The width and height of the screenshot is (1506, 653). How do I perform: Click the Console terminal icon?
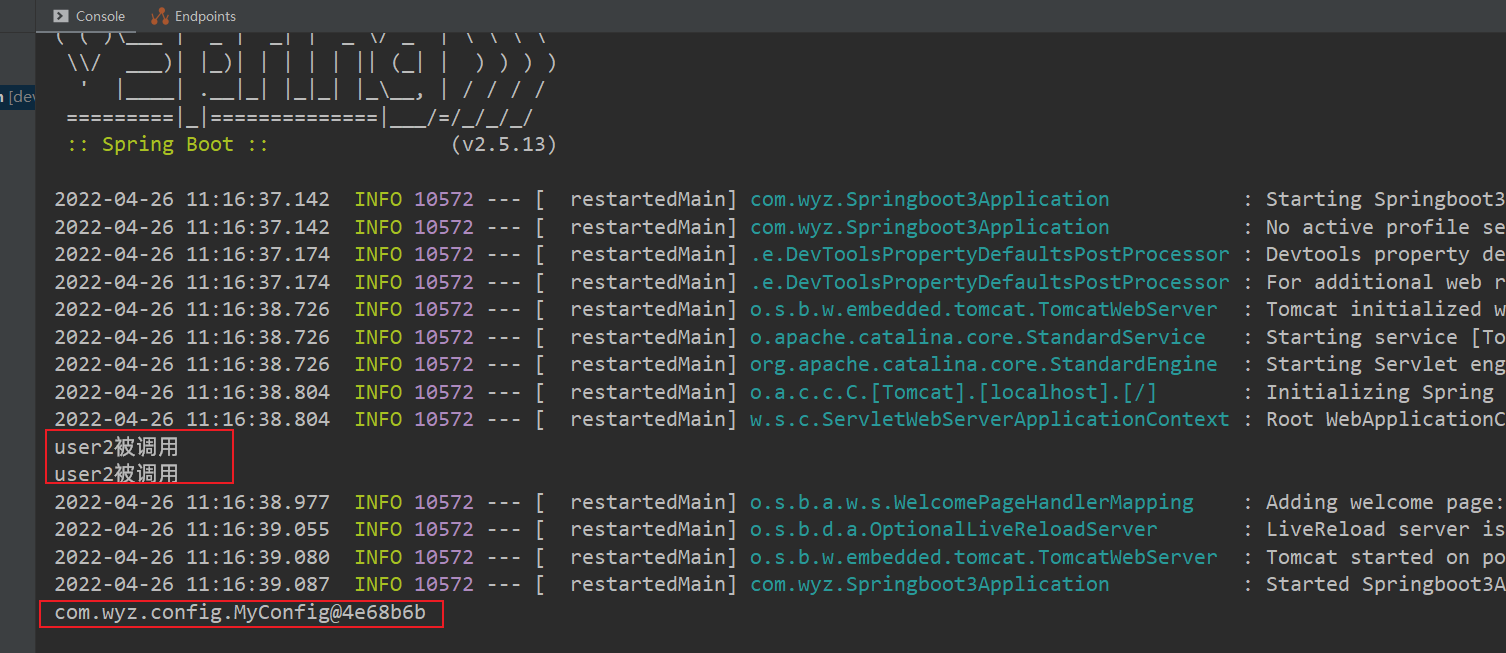[61, 16]
